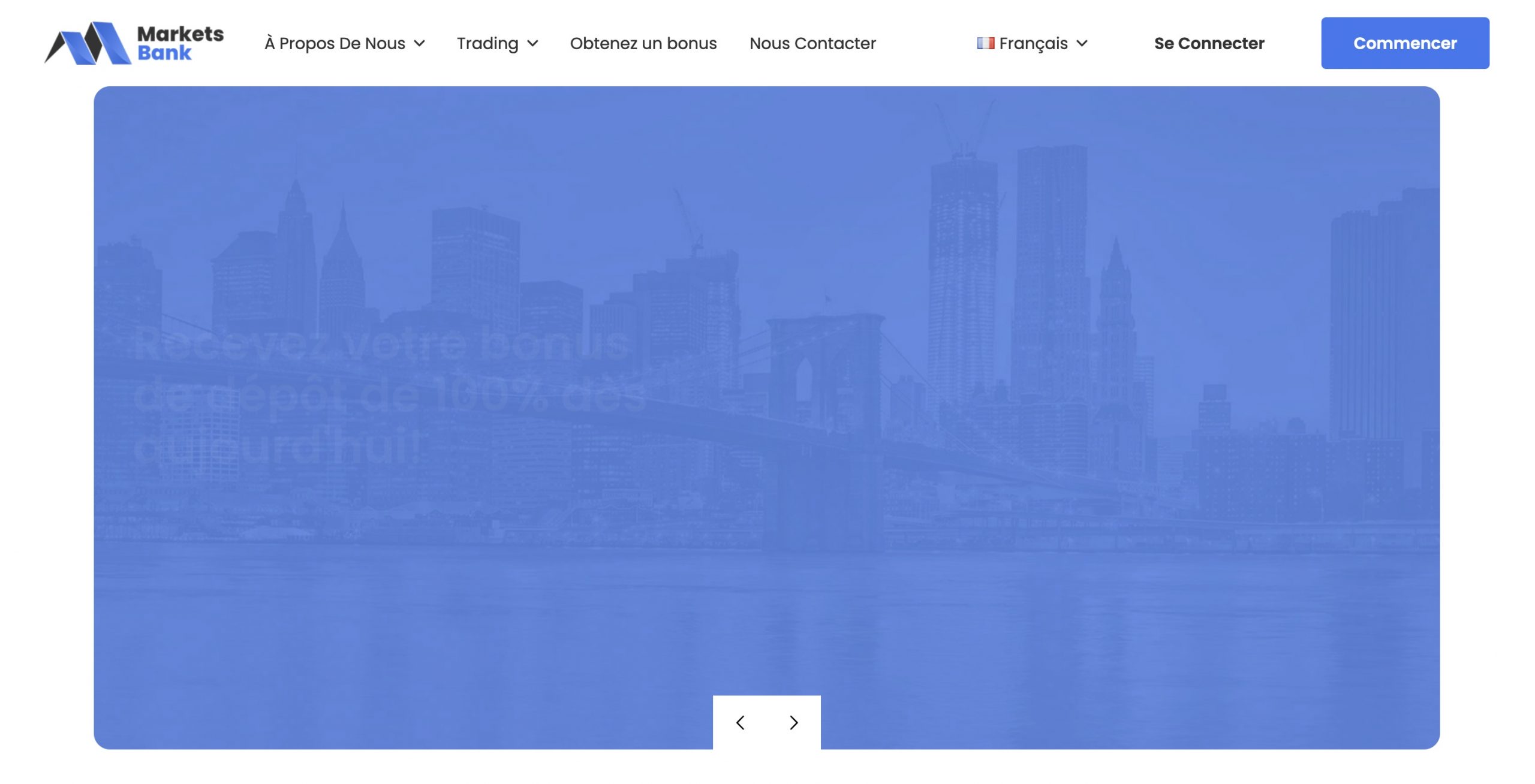Open the À Propos De Nous menu
Screen dimensions: 1535x784
coord(335,43)
